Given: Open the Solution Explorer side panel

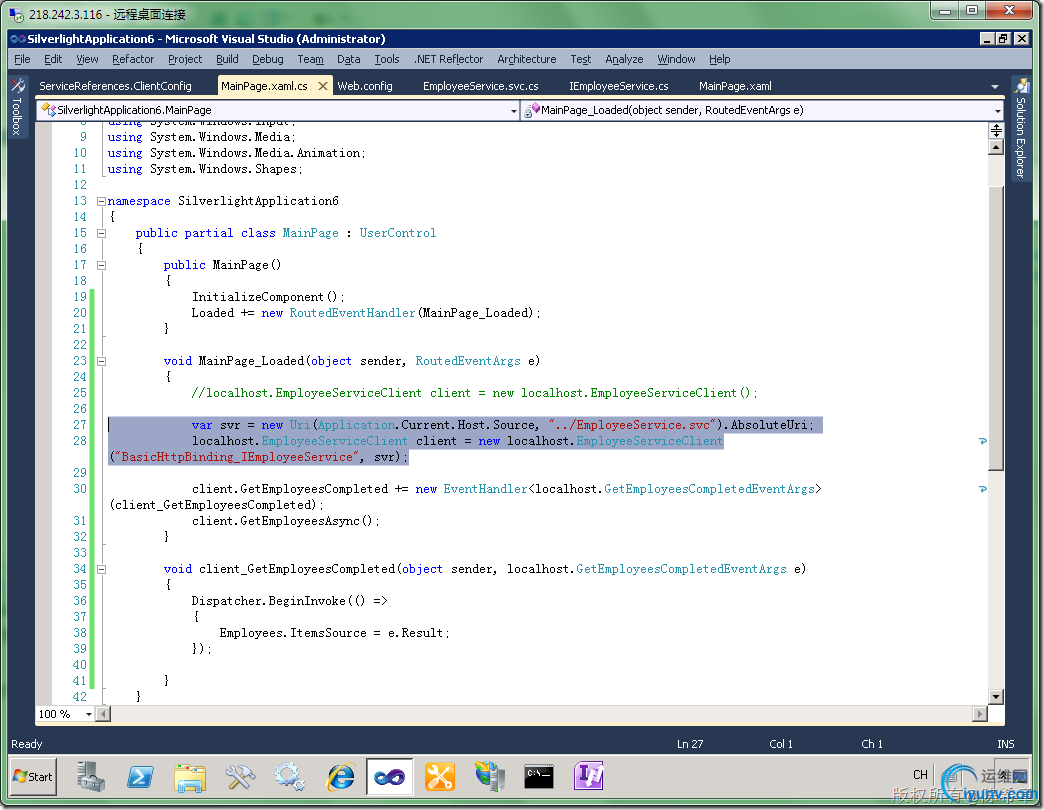Looking at the screenshot, I should [1020, 128].
